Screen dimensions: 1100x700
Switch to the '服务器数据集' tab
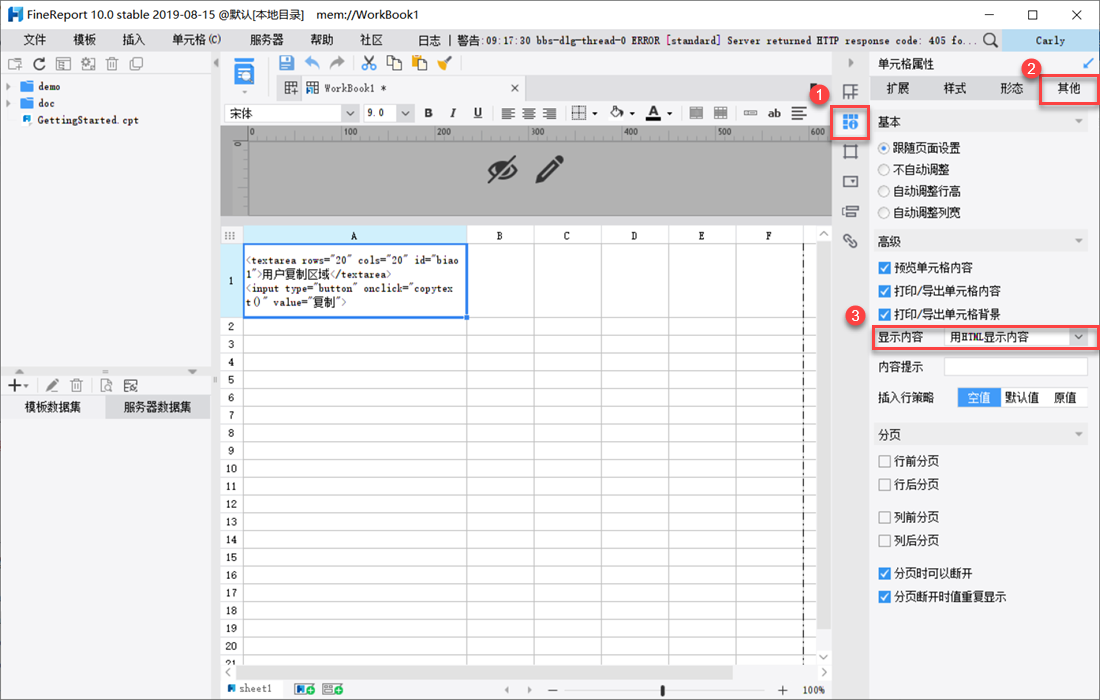pos(157,407)
